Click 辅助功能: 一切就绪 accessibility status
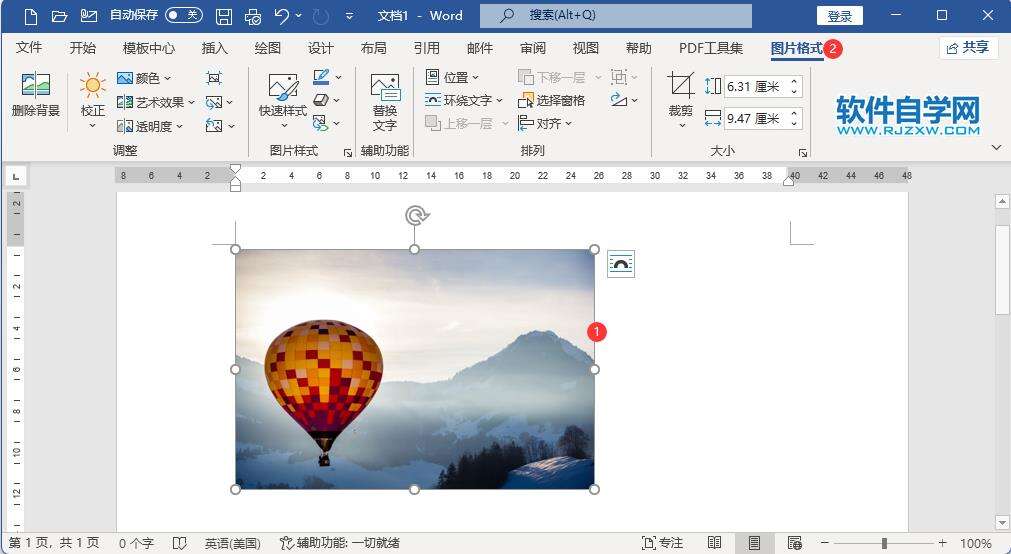This screenshot has height=554, width=1011. point(339,543)
